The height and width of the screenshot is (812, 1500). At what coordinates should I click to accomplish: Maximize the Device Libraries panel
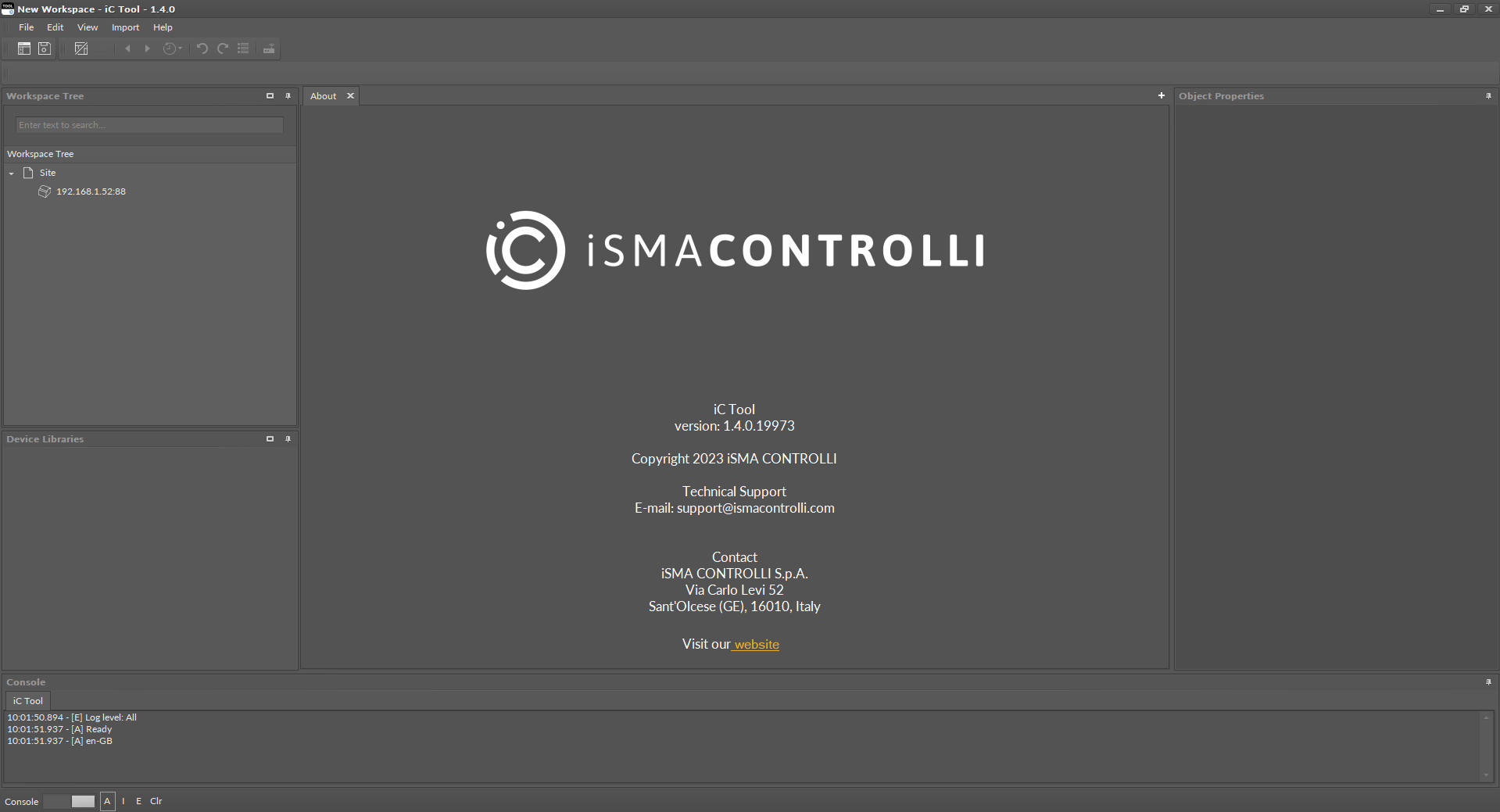click(270, 439)
